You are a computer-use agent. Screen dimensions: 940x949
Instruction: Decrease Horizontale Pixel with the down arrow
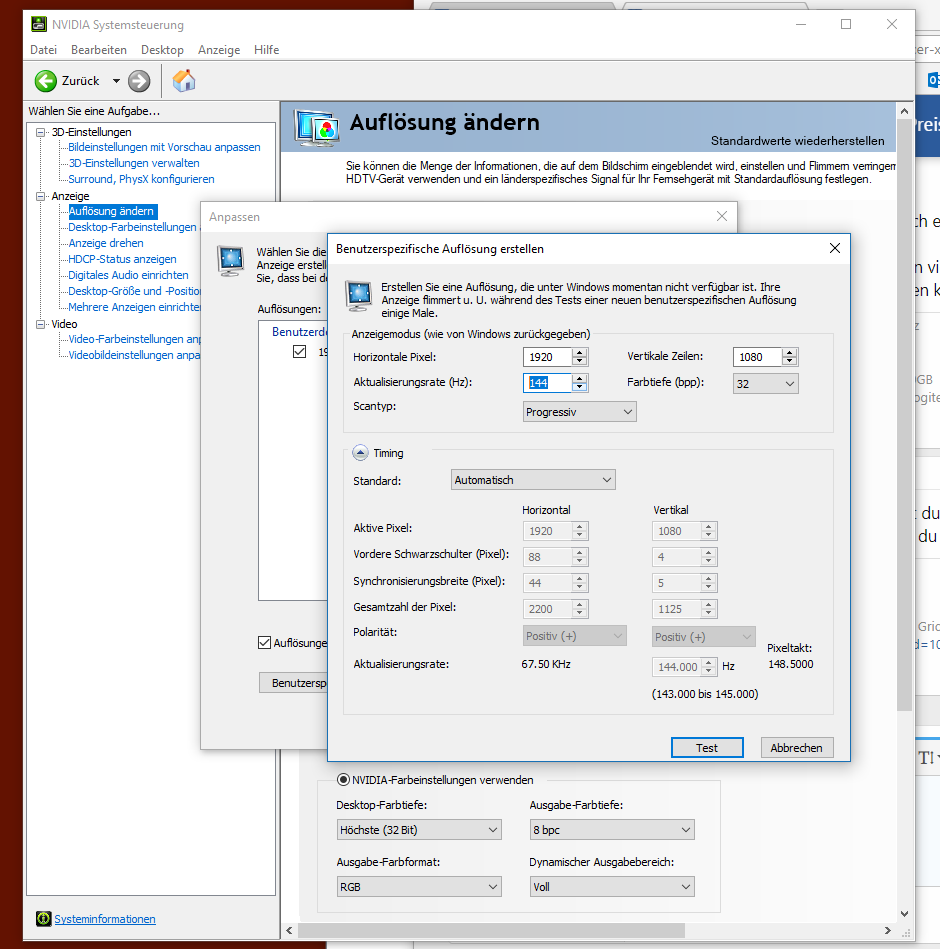(579, 361)
